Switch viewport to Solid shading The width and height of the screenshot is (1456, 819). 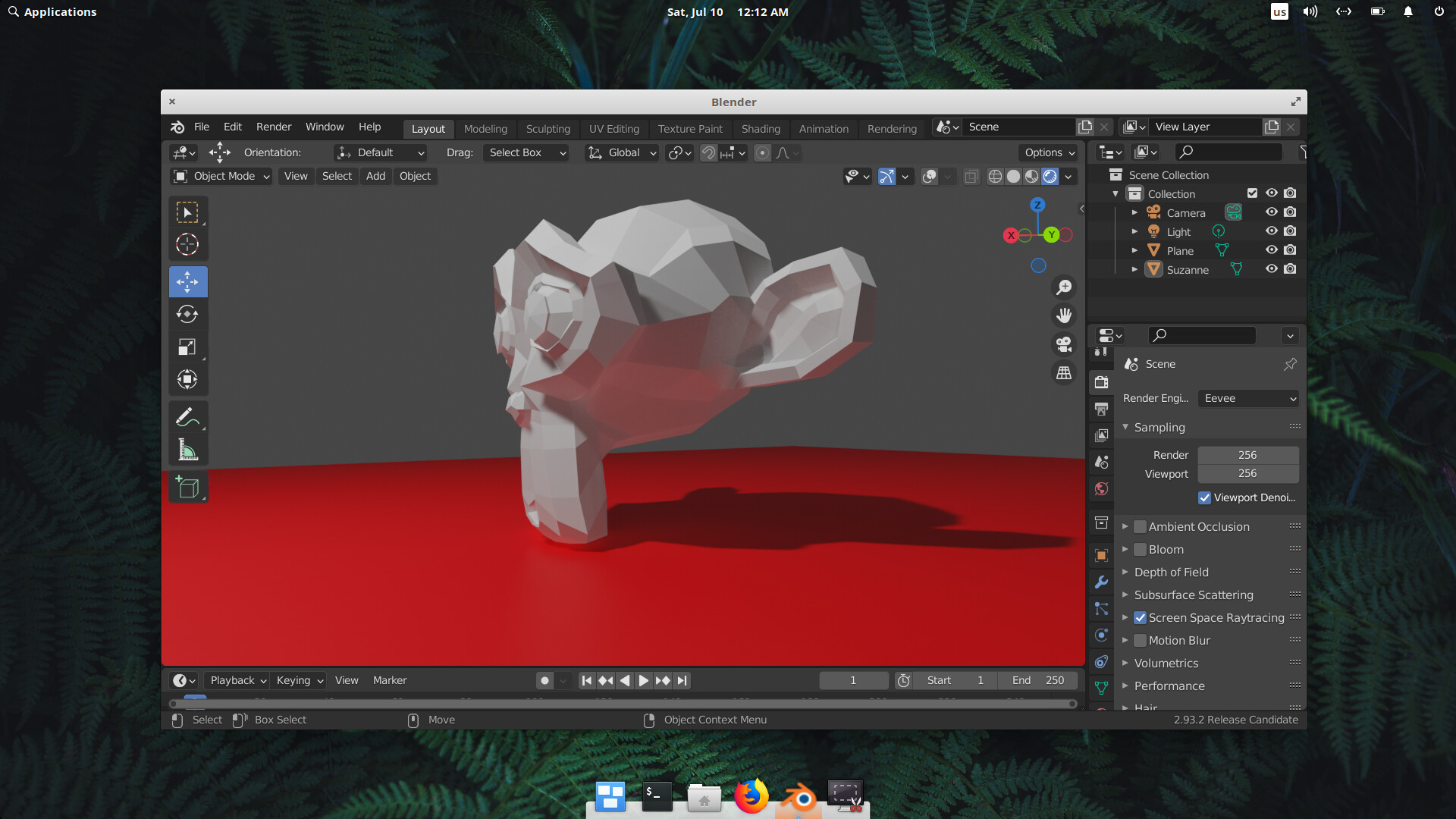(x=1013, y=177)
